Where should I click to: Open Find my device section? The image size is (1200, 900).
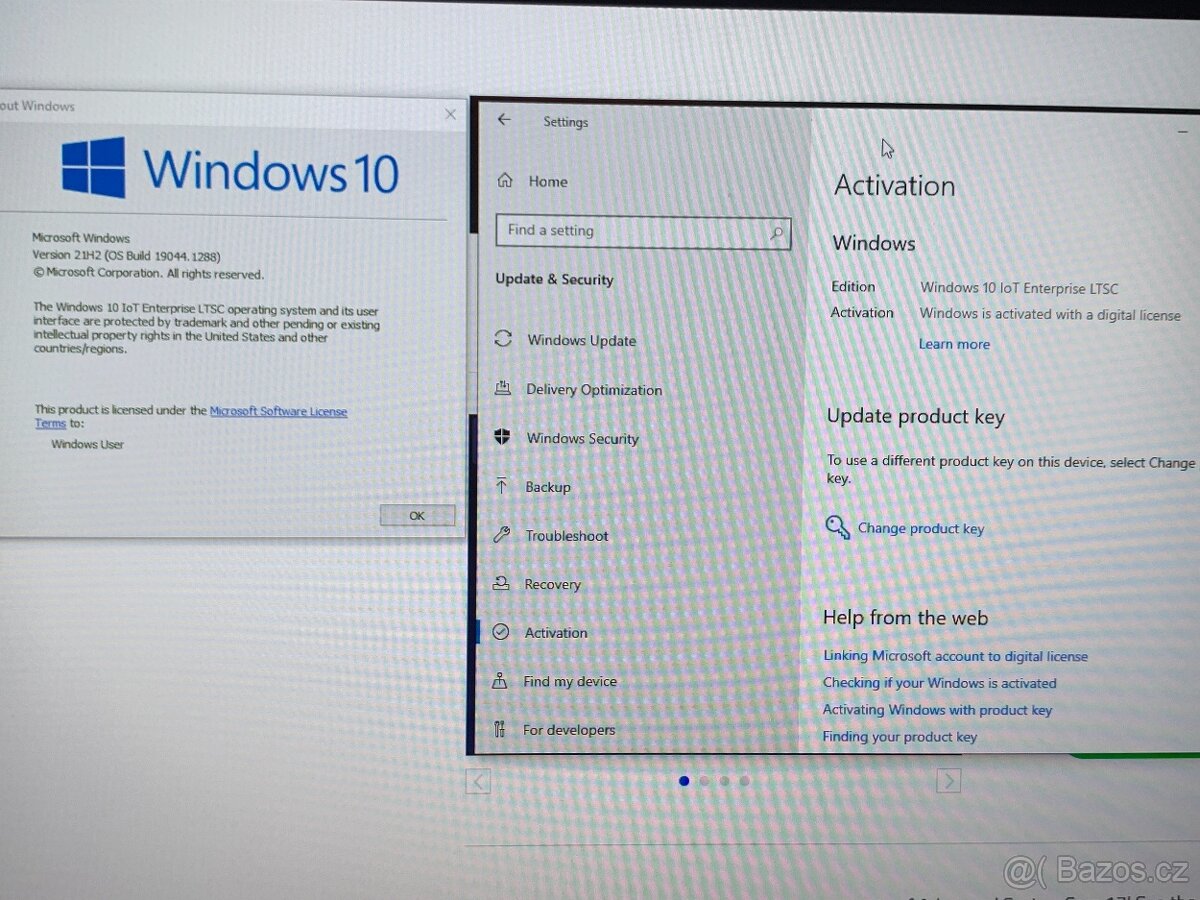point(569,681)
